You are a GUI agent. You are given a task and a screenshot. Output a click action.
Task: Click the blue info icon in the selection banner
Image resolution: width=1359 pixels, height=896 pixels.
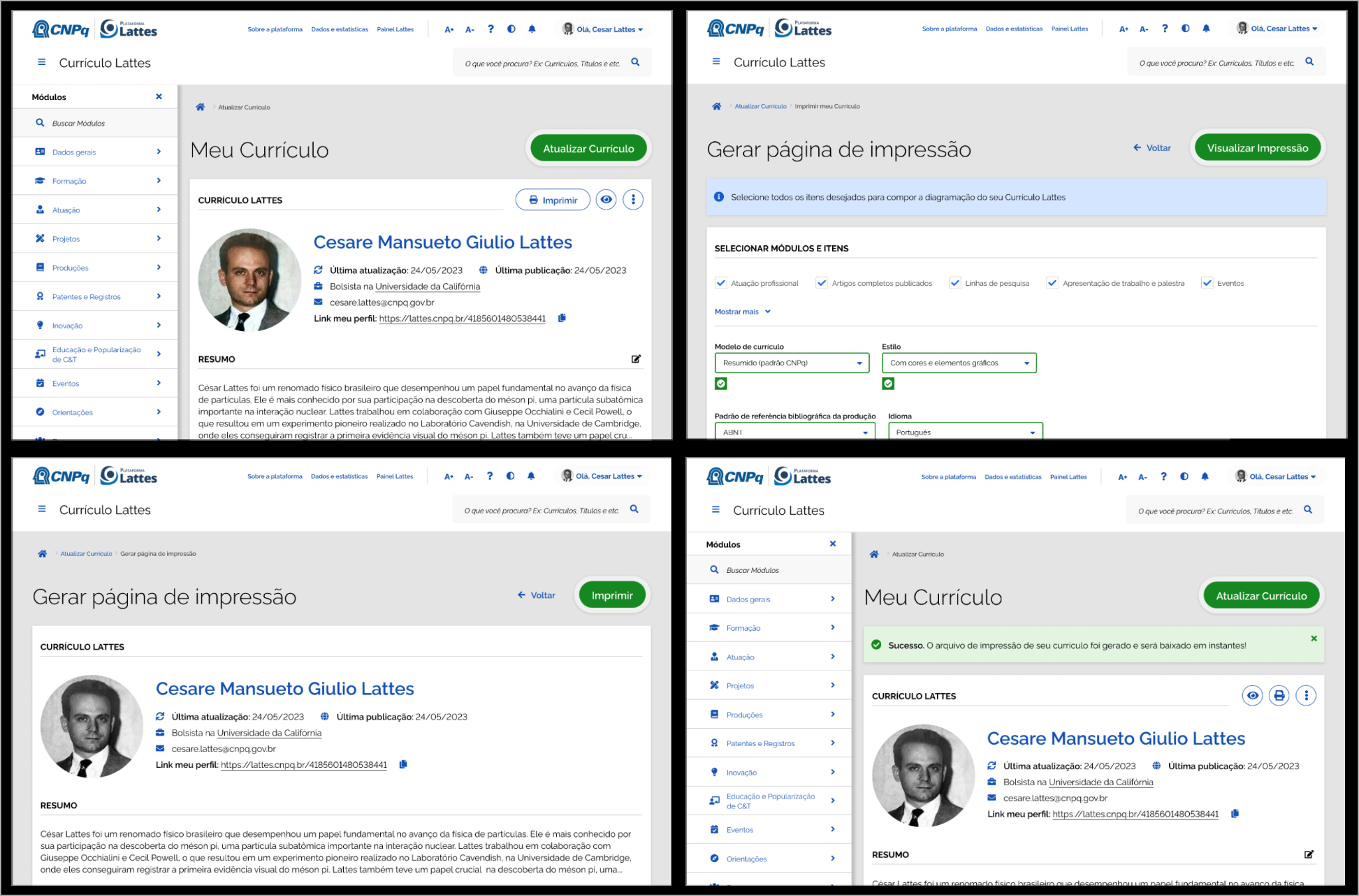coord(719,197)
